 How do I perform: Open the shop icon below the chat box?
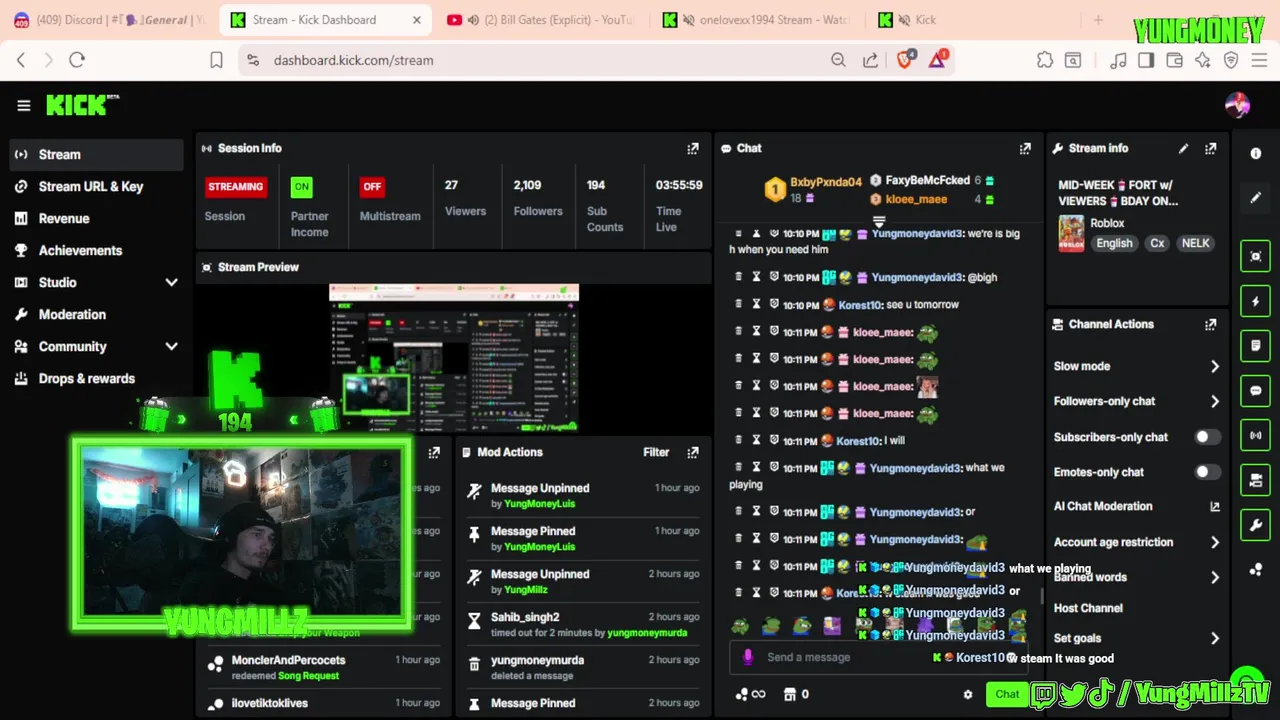[790, 694]
